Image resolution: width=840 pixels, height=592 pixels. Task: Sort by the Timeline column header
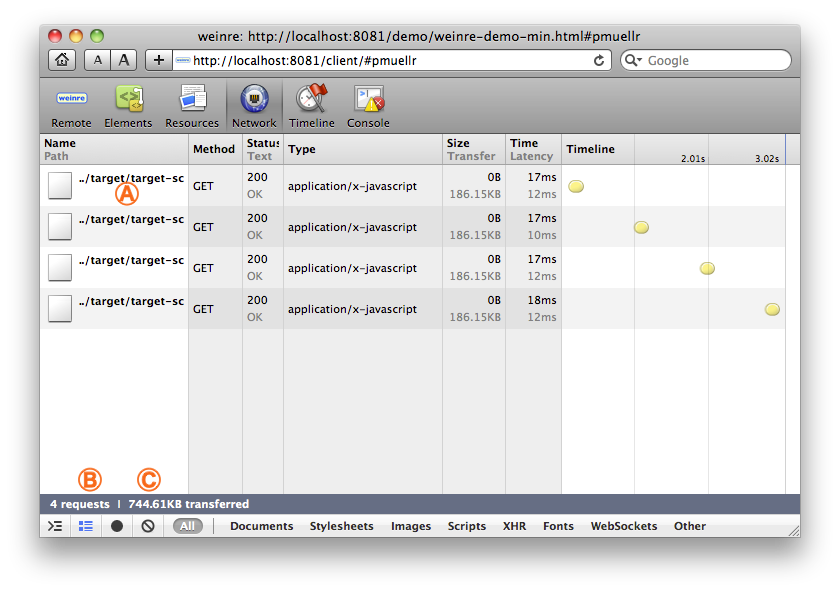(x=590, y=149)
